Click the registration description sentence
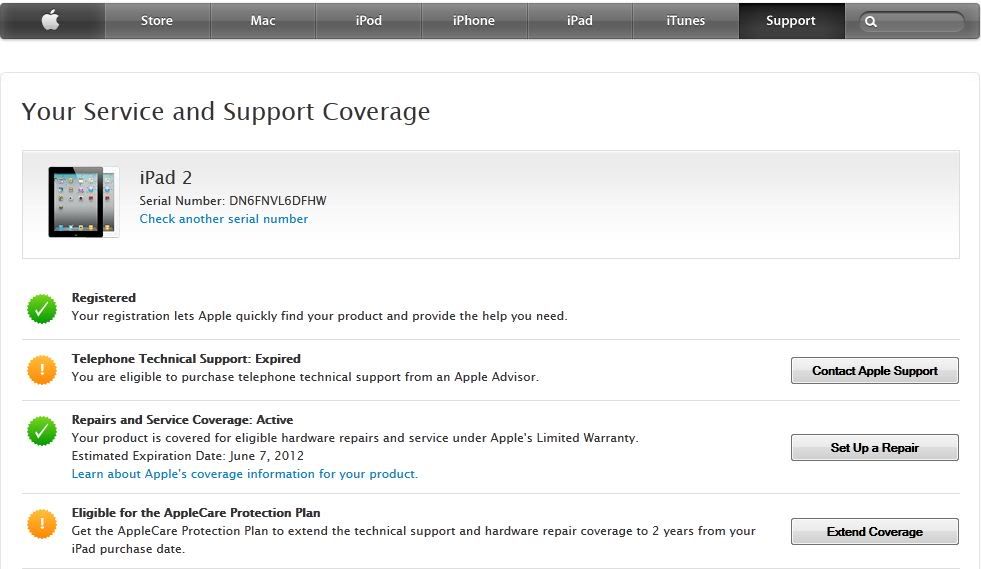 tap(319, 316)
